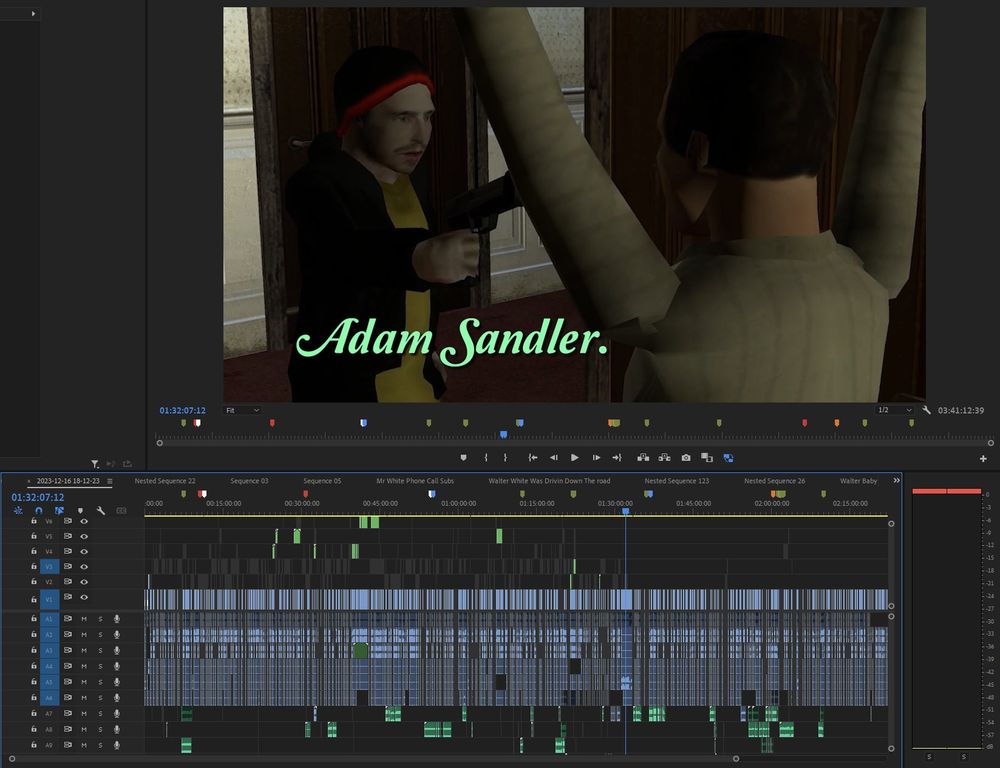Solo the A5 audio track
This screenshot has height=768, width=1000.
tap(100, 682)
